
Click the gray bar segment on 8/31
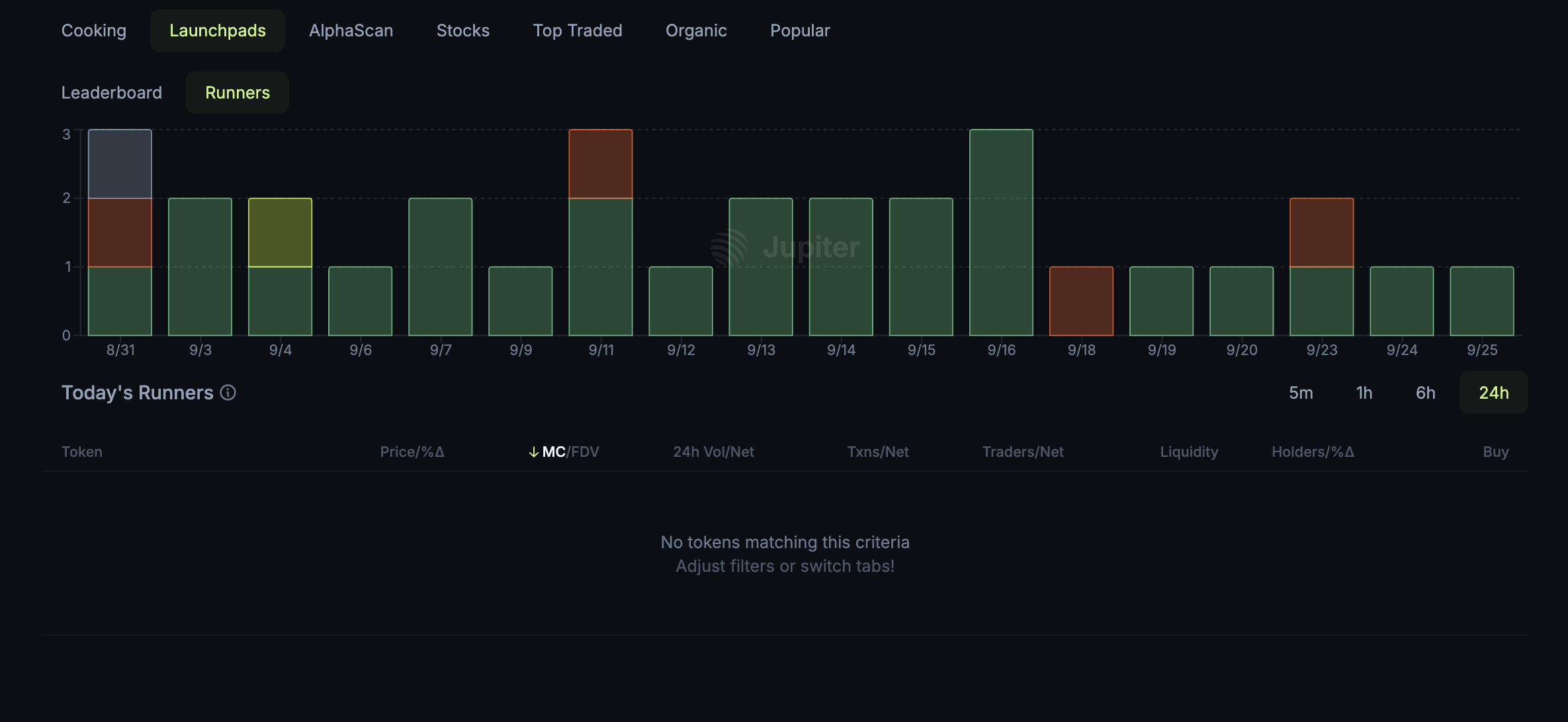(120, 164)
